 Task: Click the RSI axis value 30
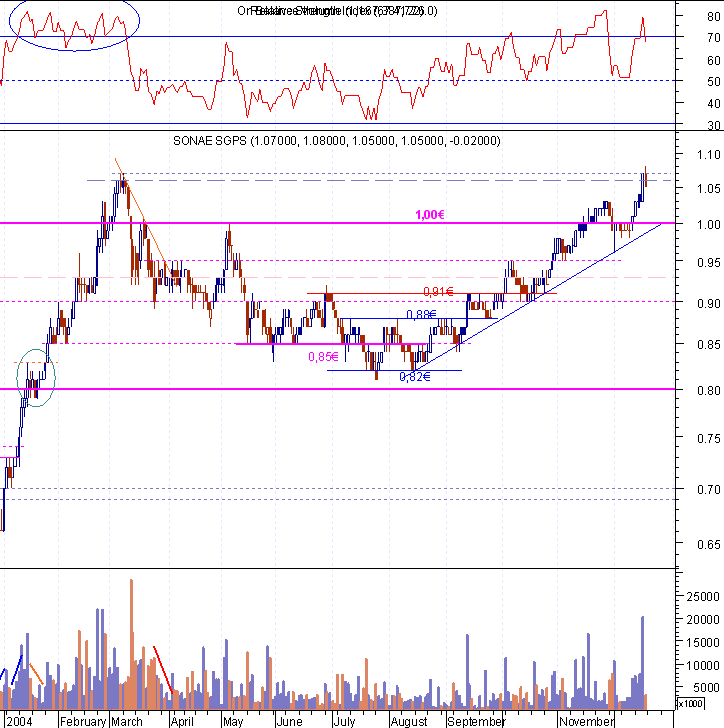(x=714, y=125)
